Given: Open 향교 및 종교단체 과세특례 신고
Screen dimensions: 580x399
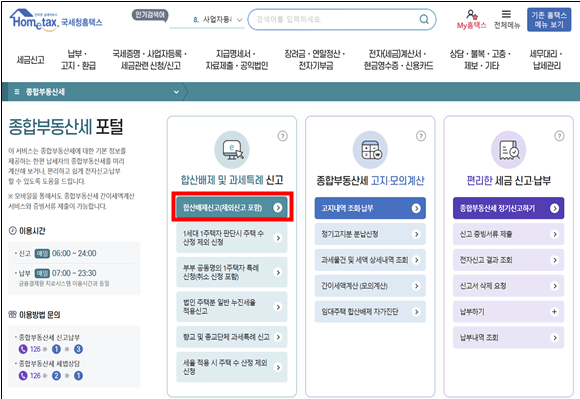Looking at the screenshot, I should coord(232,337).
